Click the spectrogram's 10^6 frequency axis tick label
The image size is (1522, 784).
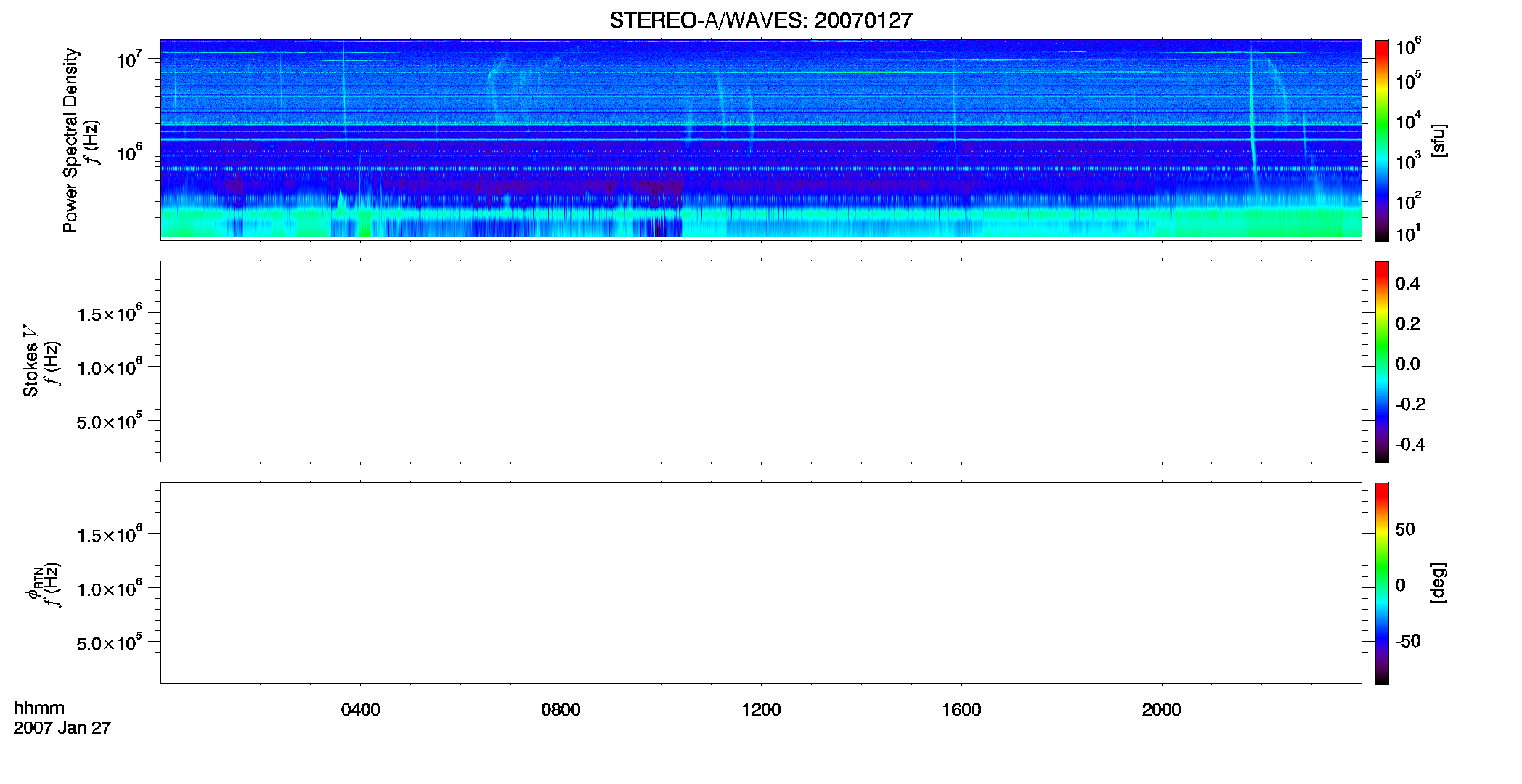coord(129,152)
